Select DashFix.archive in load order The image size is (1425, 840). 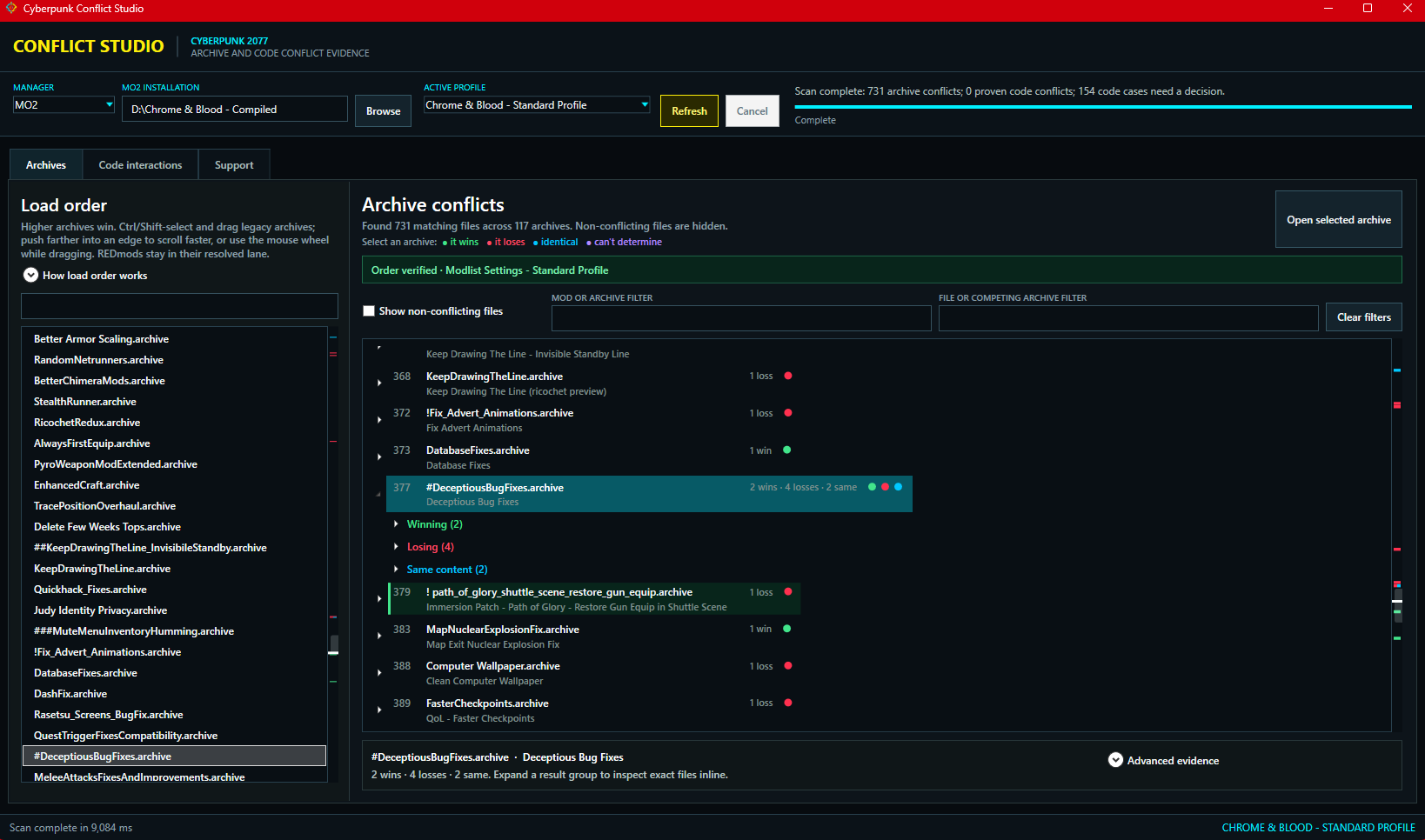(x=174, y=694)
